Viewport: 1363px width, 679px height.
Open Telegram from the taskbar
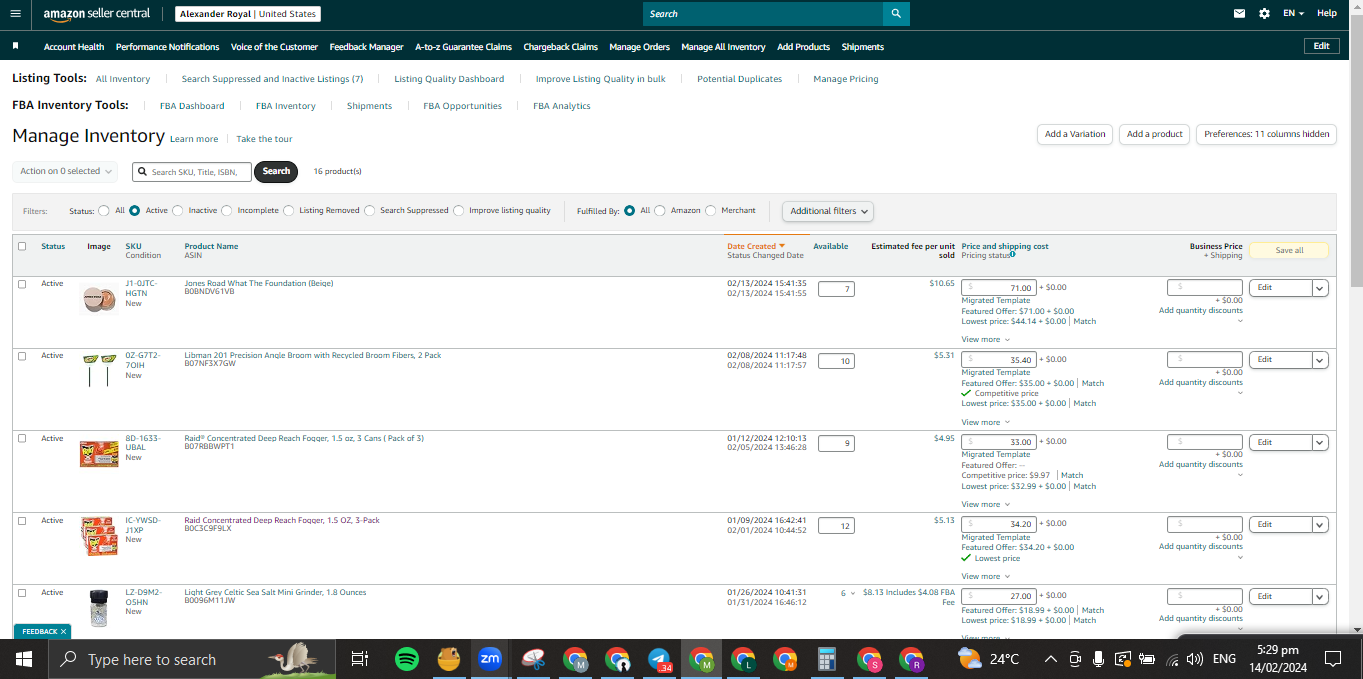pos(659,659)
